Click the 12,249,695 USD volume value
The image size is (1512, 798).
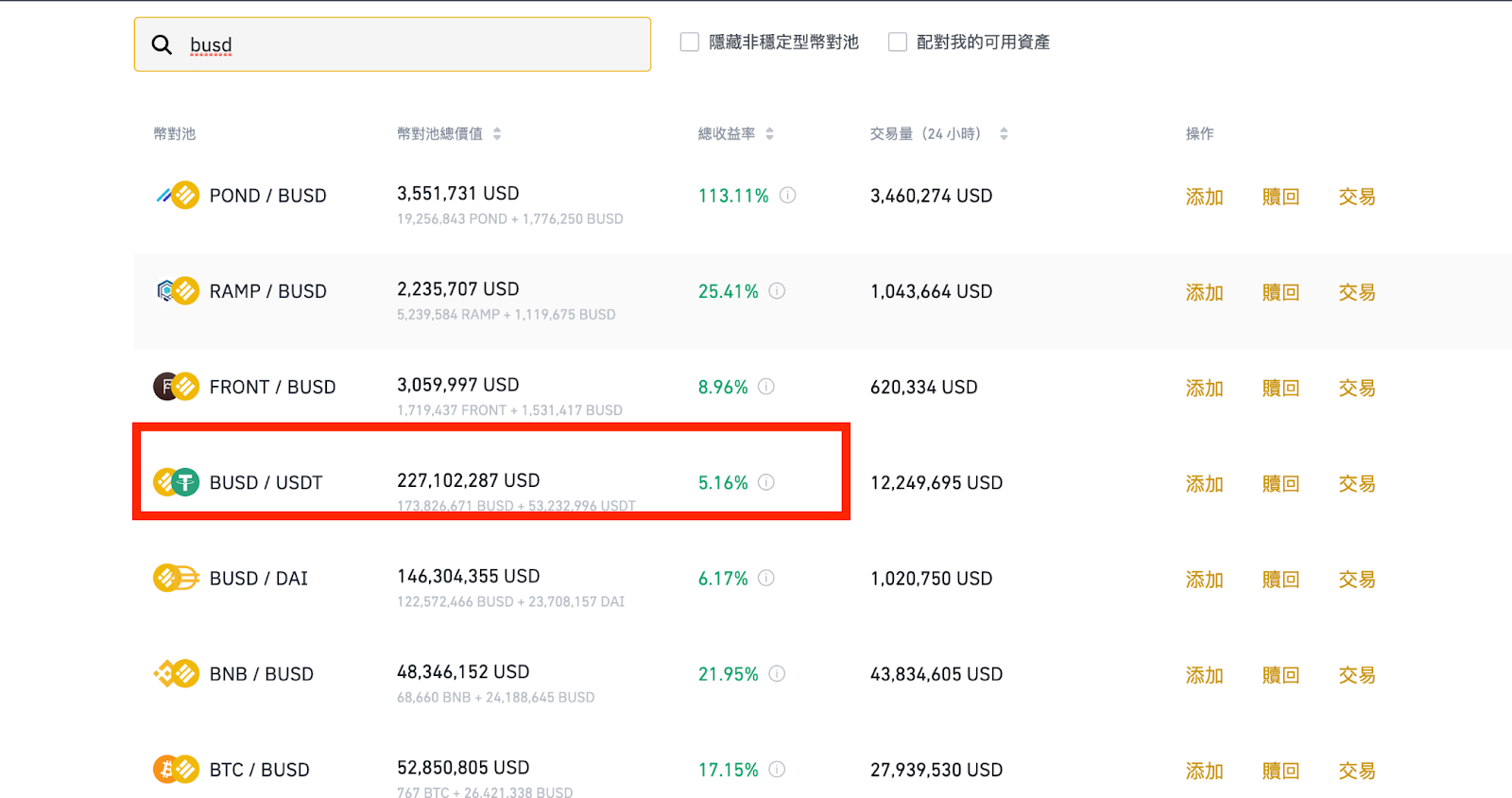(x=936, y=482)
